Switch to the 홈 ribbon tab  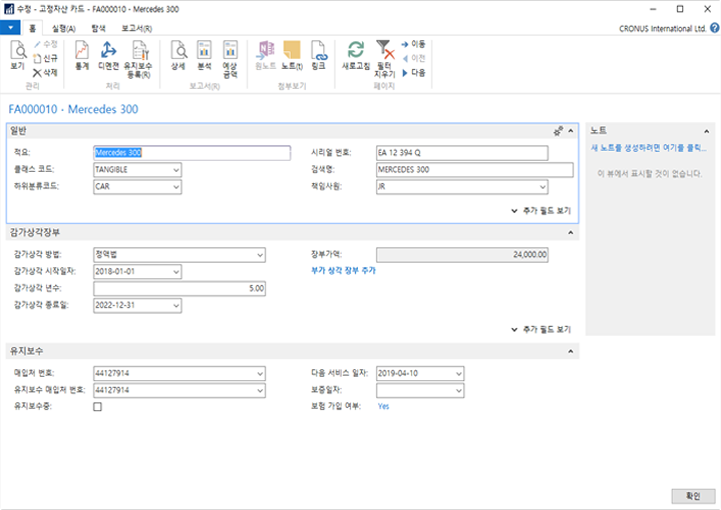(32, 28)
